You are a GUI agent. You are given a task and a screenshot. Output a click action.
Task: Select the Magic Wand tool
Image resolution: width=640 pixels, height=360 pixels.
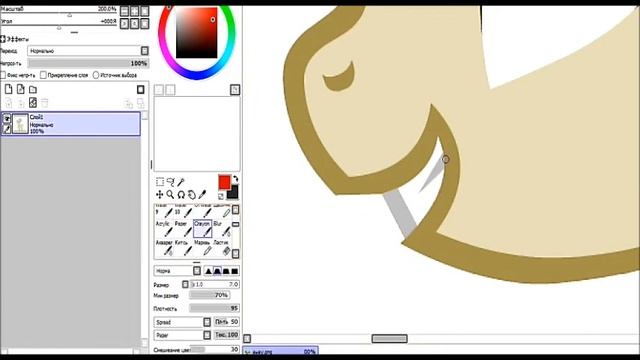click(181, 182)
